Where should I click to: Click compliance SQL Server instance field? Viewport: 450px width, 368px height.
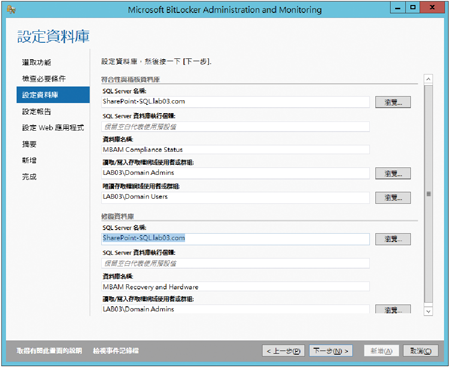coord(235,127)
